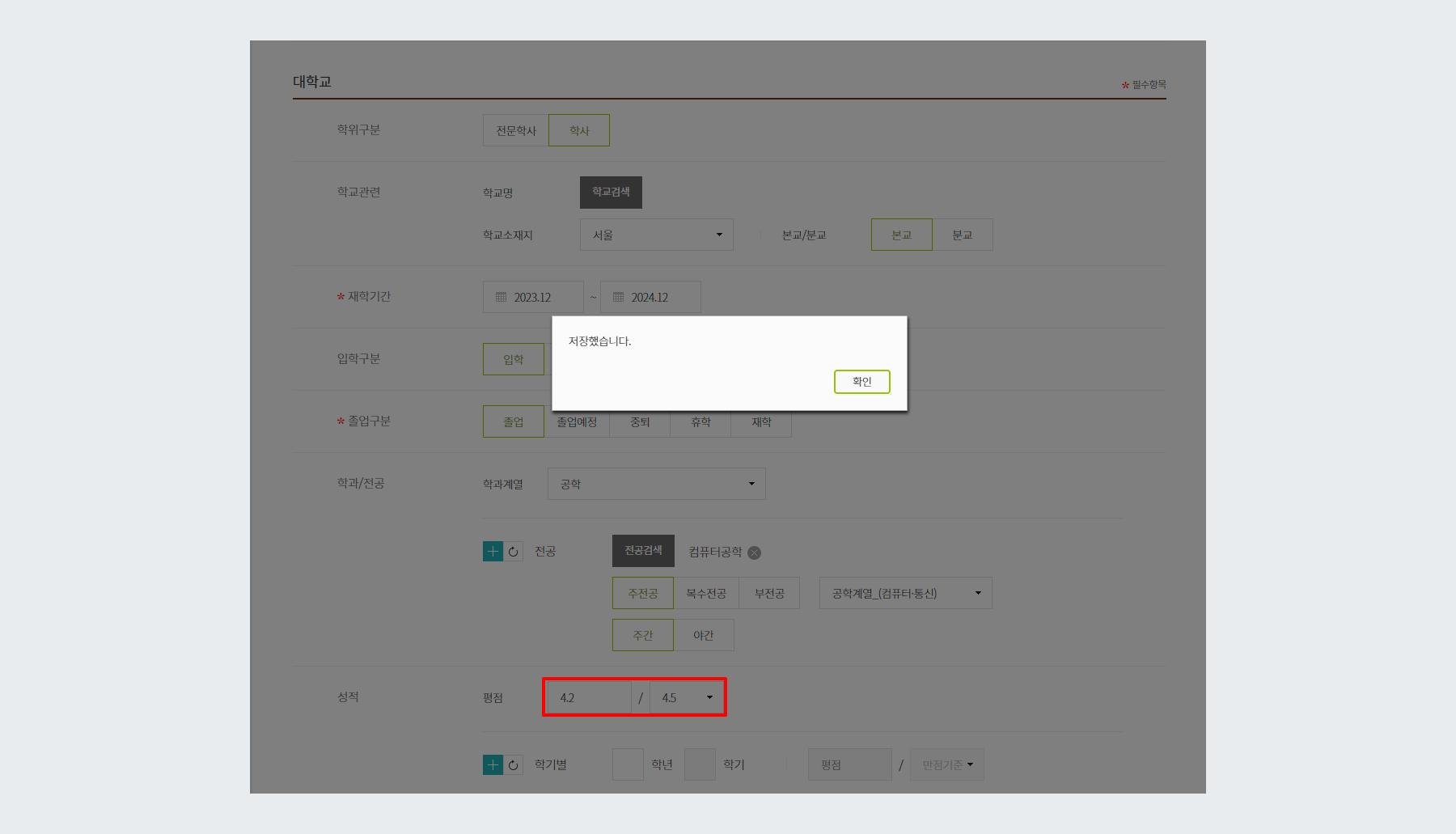Choose 본교 for campus type
Viewport: 1456px width, 834px height.
point(902,235)
